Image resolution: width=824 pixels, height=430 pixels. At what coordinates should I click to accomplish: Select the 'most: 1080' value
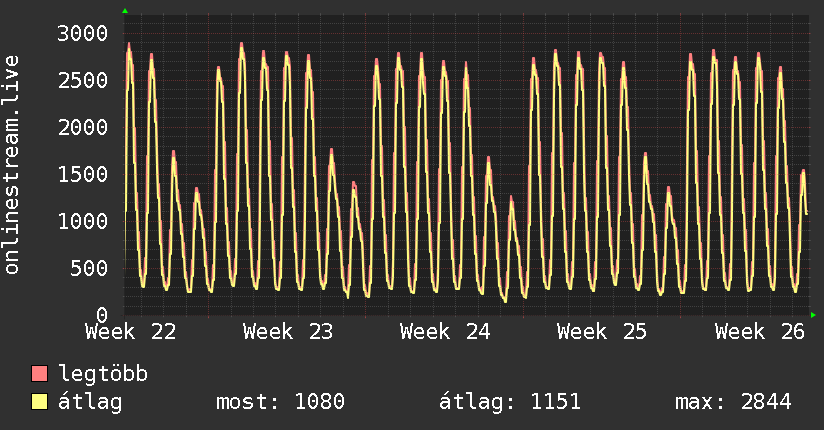(280, 402)
